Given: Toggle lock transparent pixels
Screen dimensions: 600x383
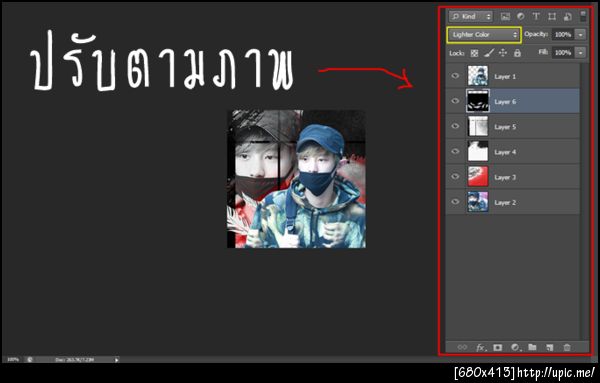Looking at the screenshot, I should click(474, 53).
